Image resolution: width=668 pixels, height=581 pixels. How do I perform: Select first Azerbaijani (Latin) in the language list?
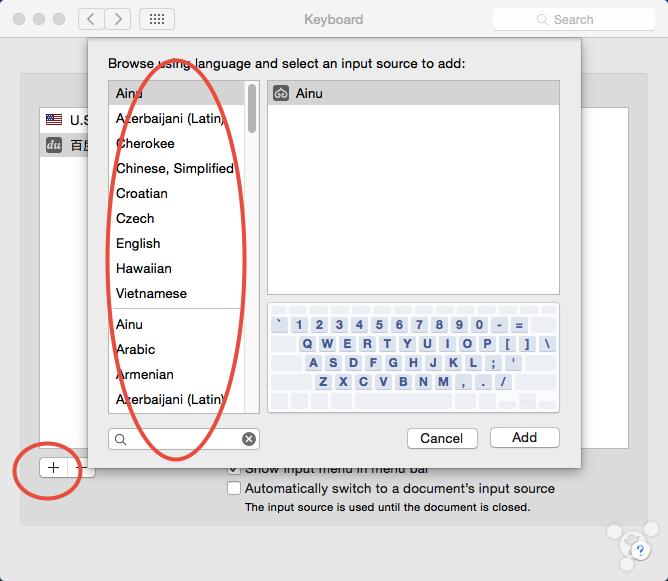pos(177,118)
